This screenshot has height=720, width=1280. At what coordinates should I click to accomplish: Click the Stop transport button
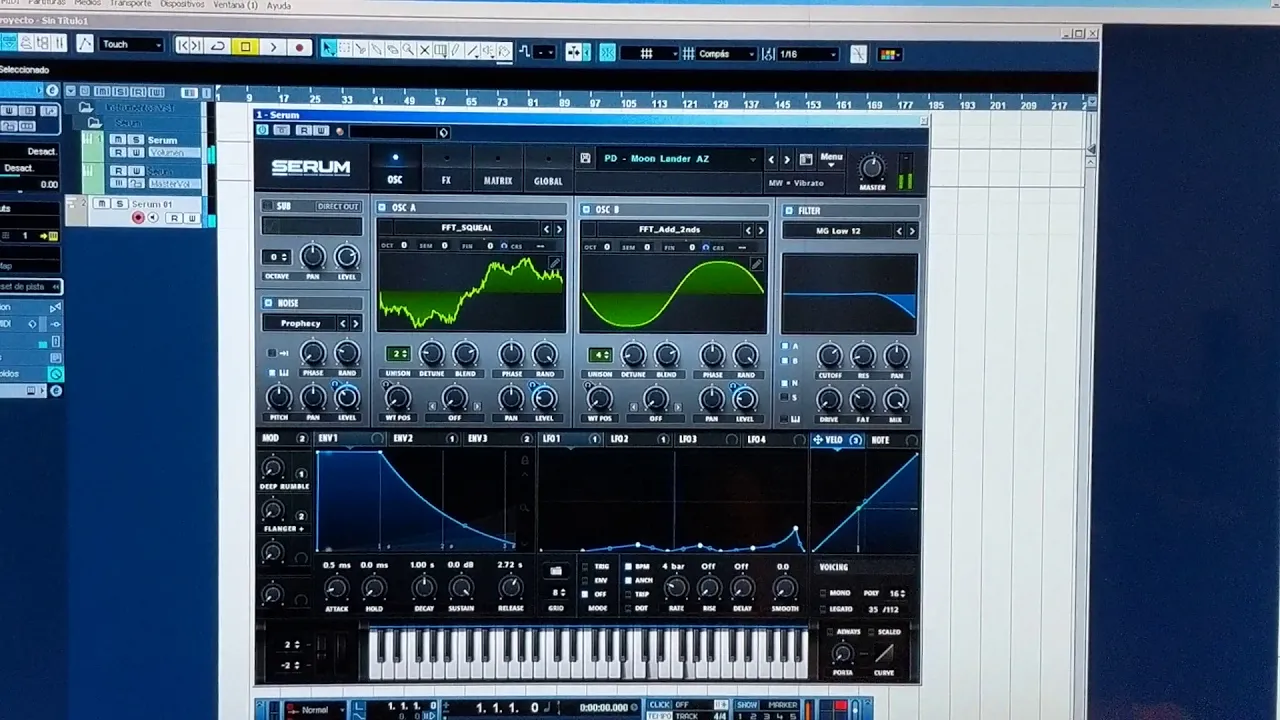[x=245, y=46]
